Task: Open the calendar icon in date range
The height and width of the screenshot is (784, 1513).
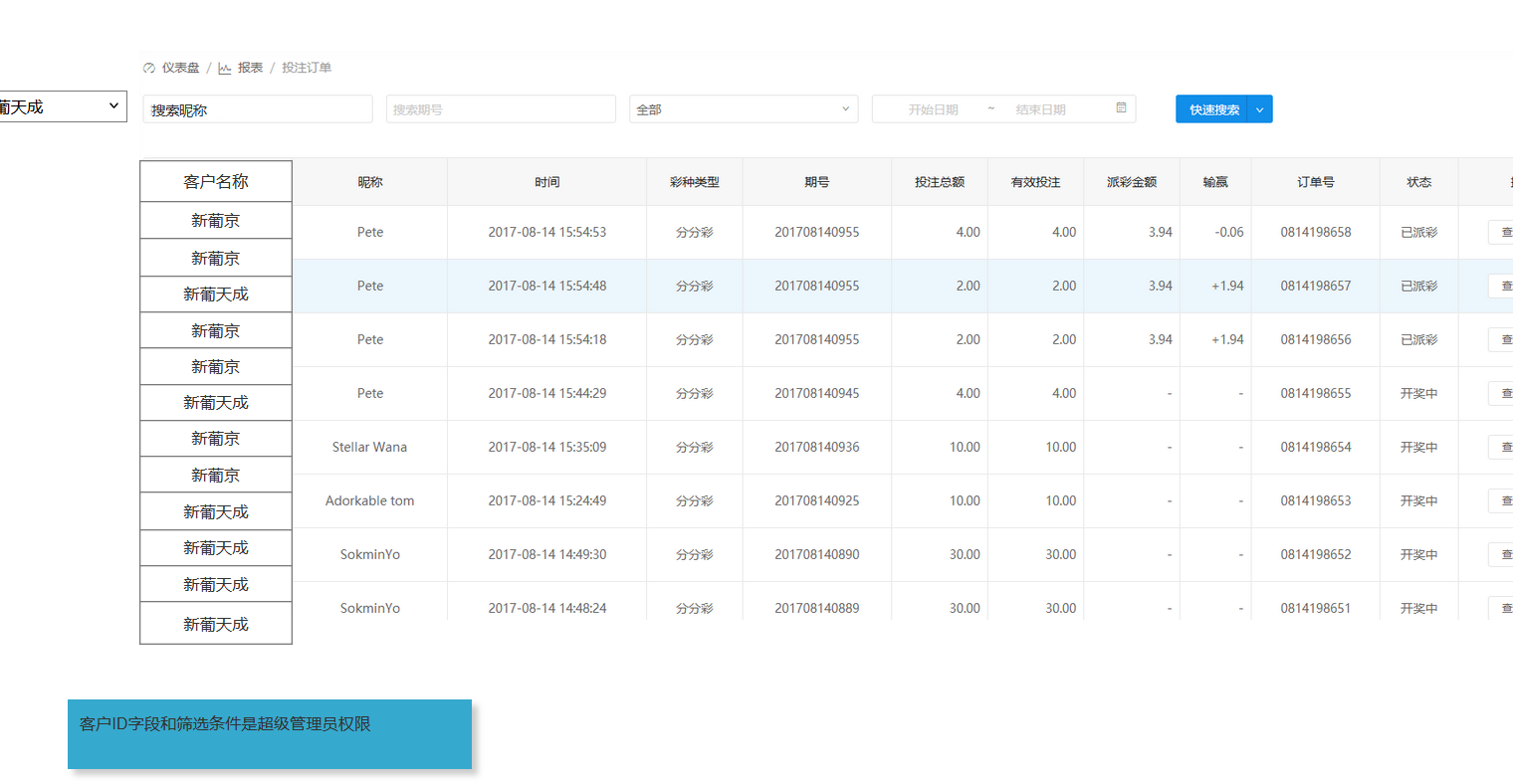Action: pyautogui.click(x=1122, y=108)
